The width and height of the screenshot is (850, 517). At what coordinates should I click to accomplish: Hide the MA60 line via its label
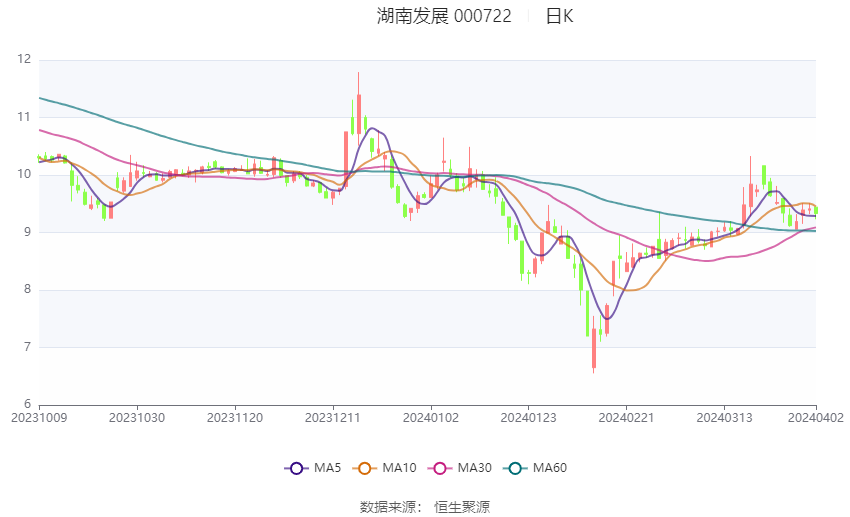(x=550, y=468)
